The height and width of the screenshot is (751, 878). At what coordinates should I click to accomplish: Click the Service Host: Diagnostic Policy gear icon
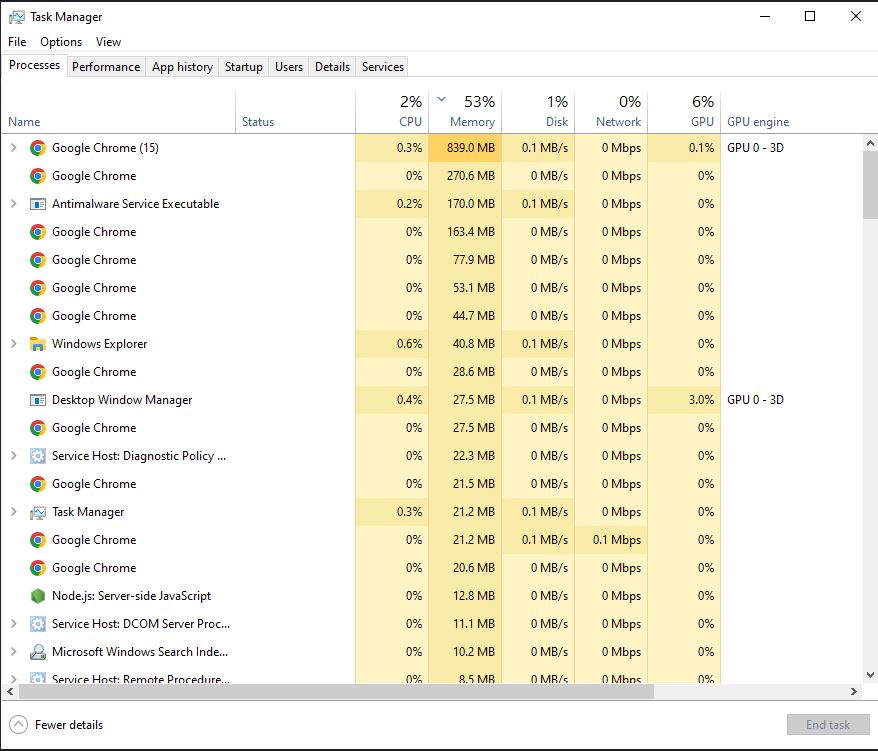38,456
